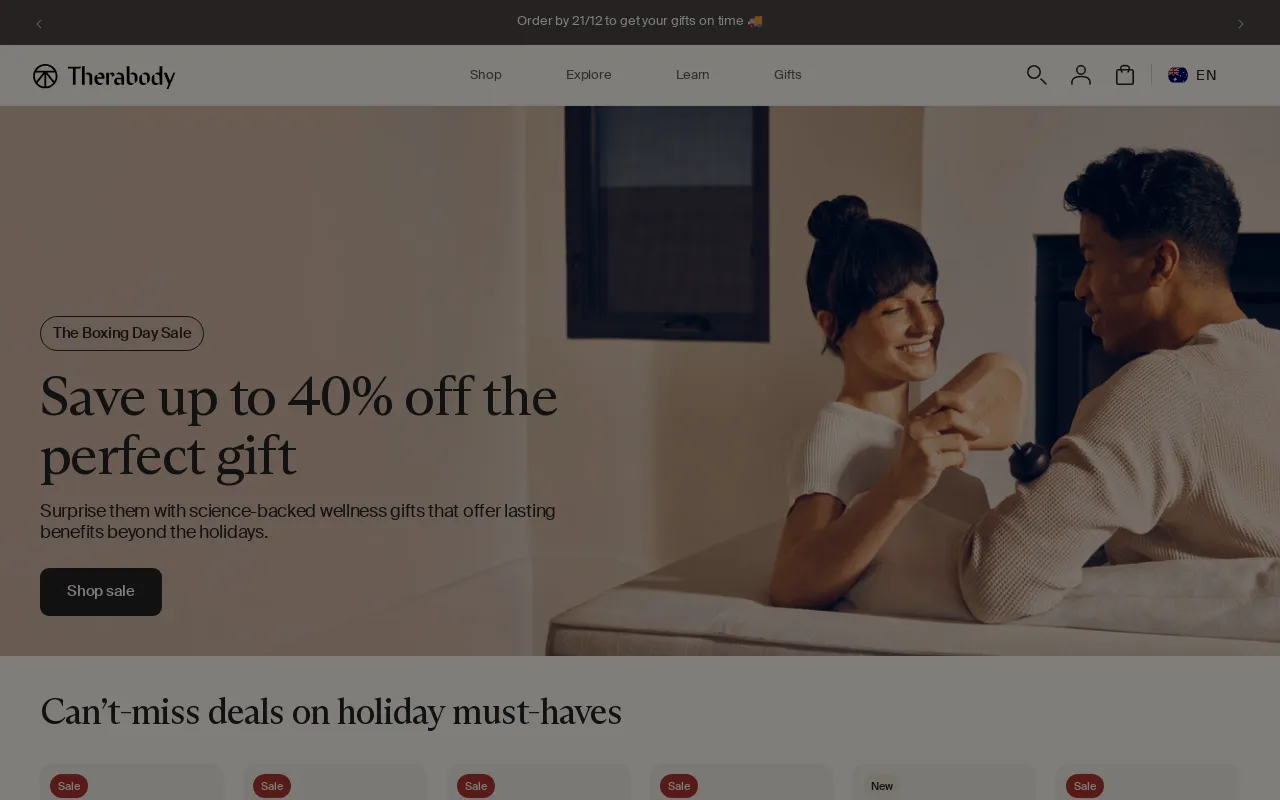
Task: Open the account profile icon
Action: (1081, 75)
